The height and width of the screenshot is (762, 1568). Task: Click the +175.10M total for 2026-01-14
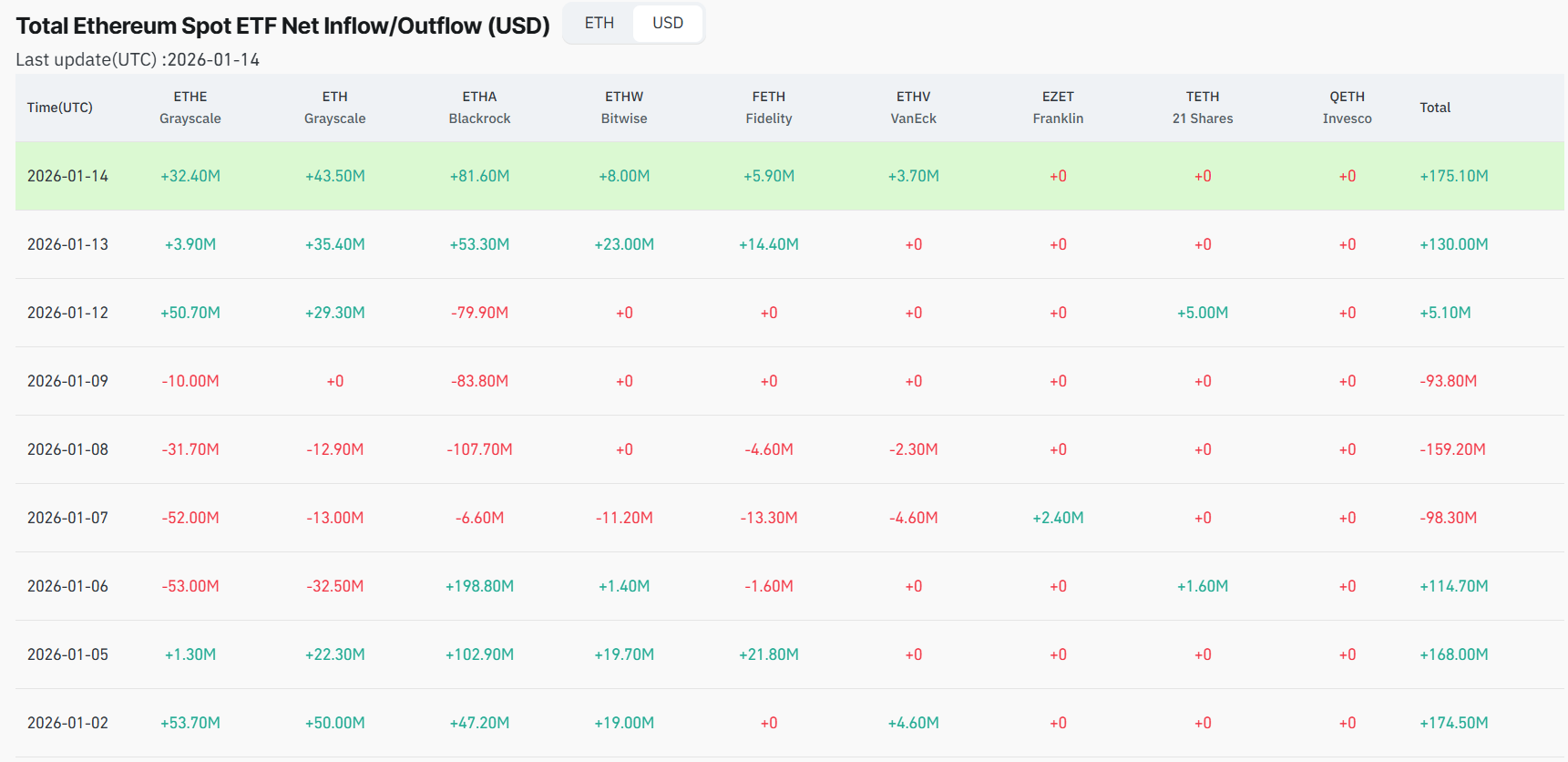(x=1453, y=176)
